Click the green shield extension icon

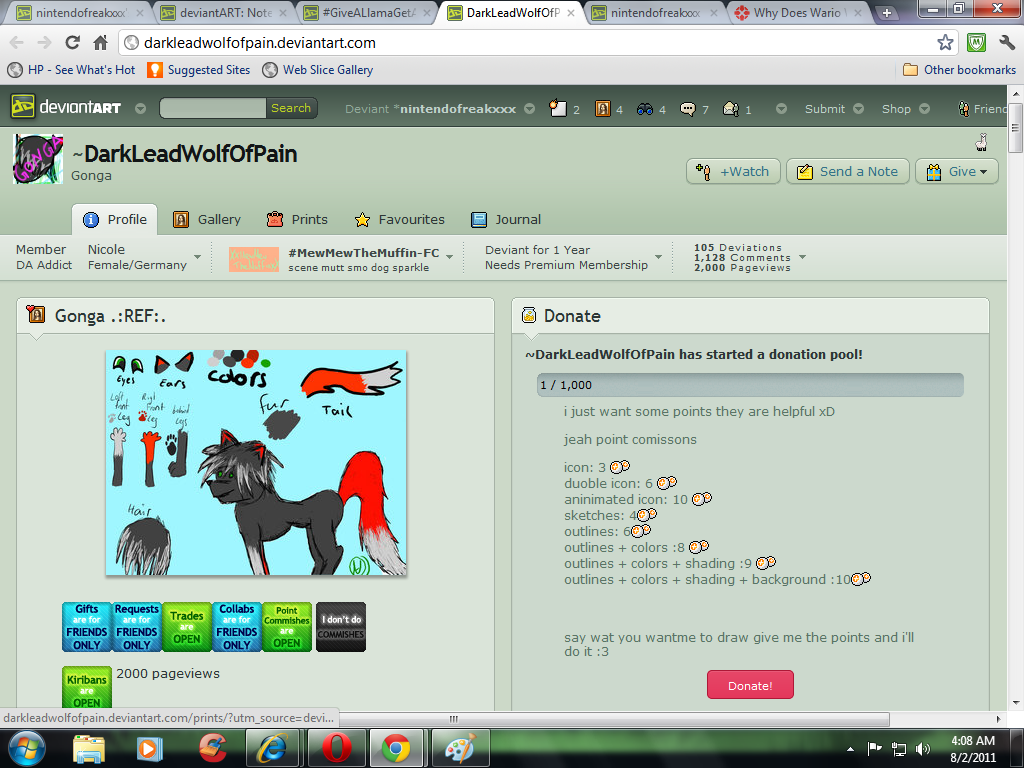point(976,43)
